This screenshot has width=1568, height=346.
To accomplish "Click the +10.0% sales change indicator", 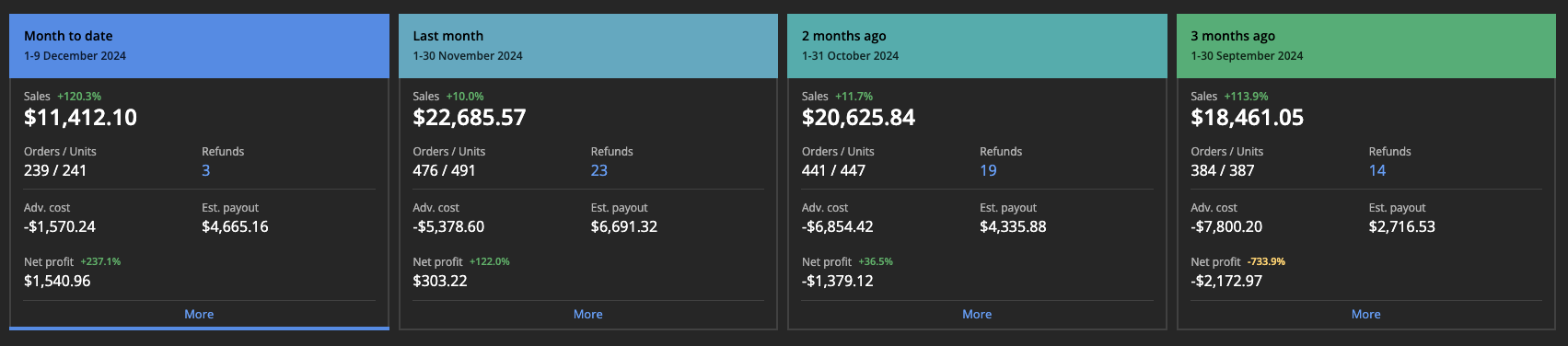I will coord(465,97).
